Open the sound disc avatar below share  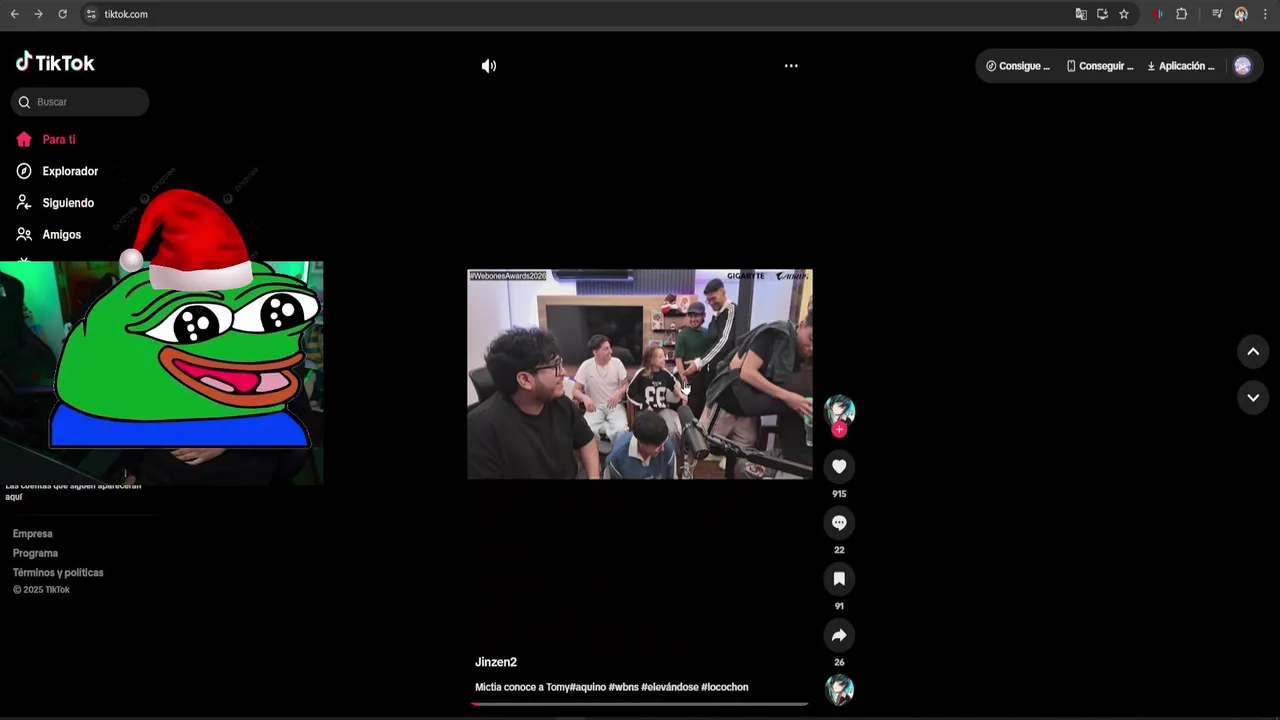839,690
